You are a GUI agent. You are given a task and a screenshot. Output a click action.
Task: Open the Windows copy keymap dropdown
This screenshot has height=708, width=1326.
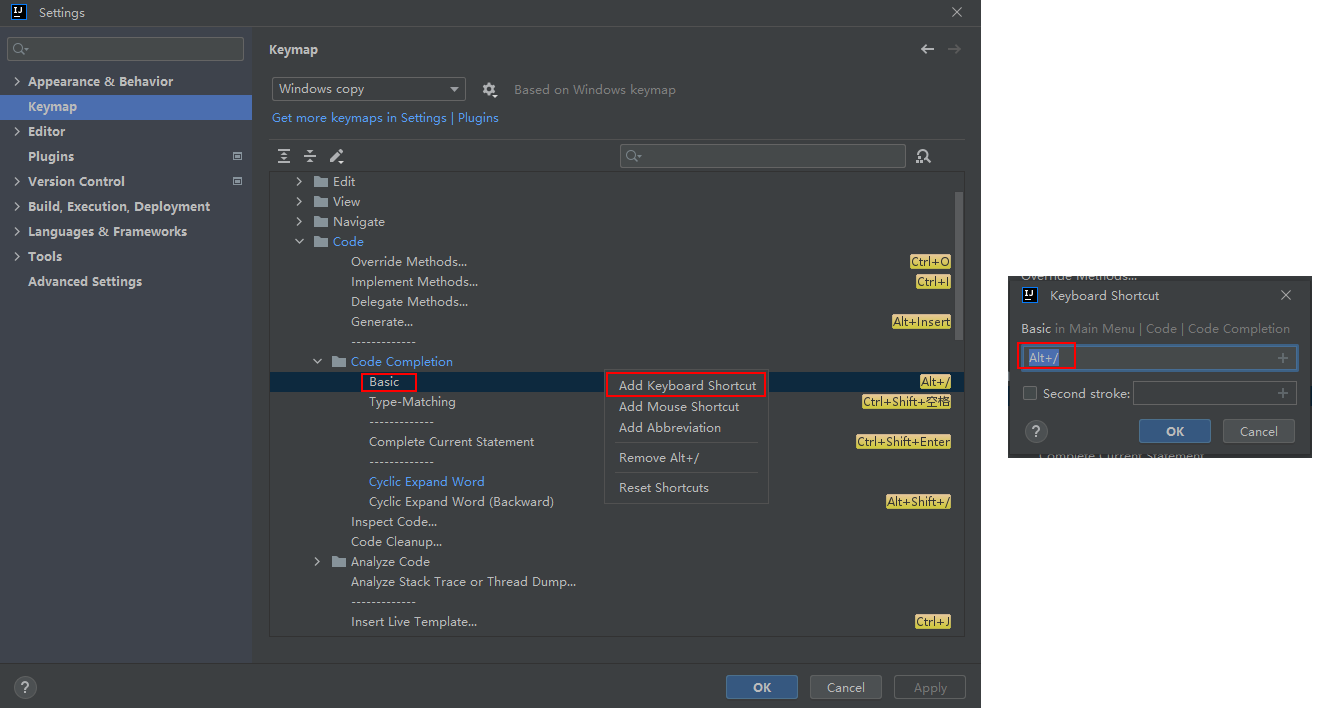tap(369, 89)
